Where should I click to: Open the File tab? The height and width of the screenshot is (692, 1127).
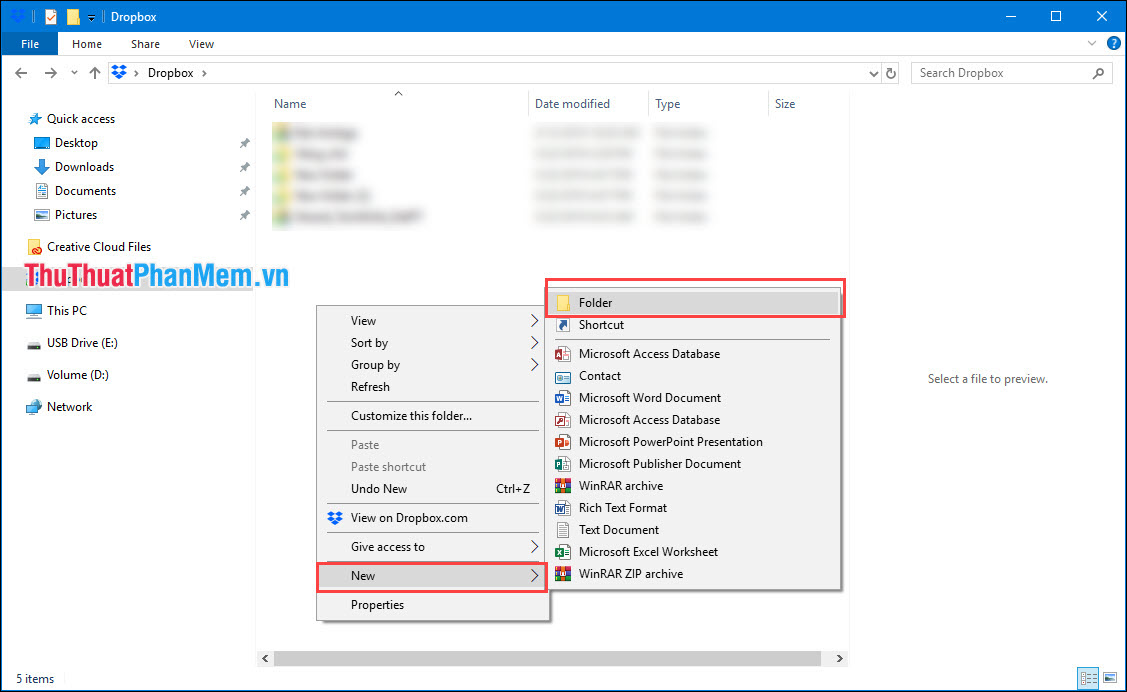click(x=30, y=44)
